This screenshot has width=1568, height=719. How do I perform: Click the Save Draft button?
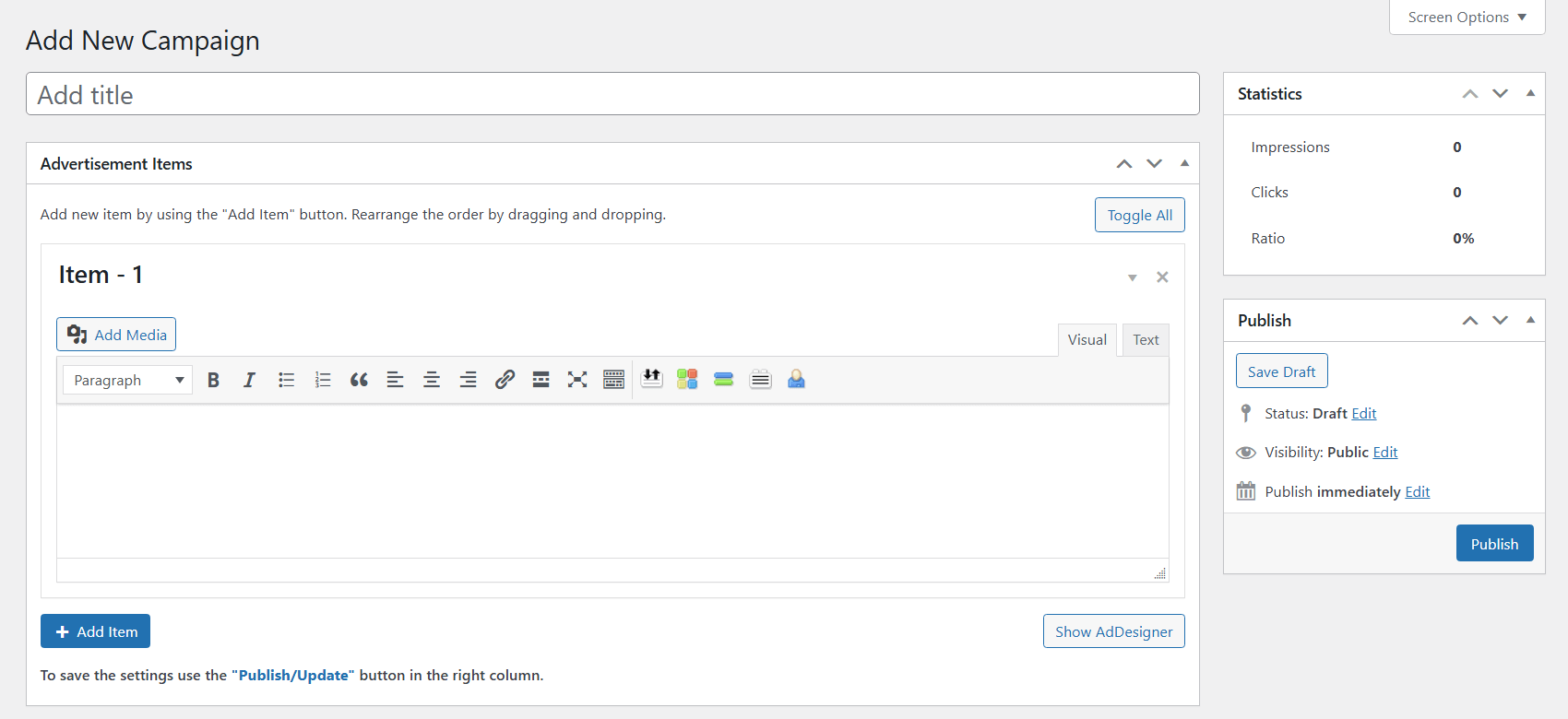[x=1281, y=371]
